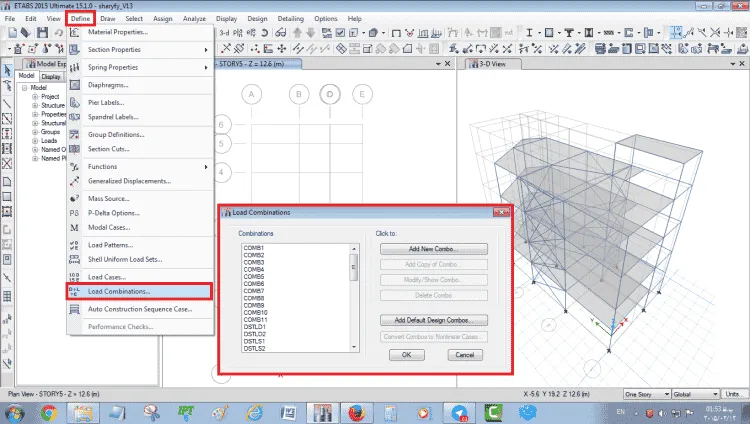Click the Section Cuts menu icon
The image size is (750, 424).
75,149
